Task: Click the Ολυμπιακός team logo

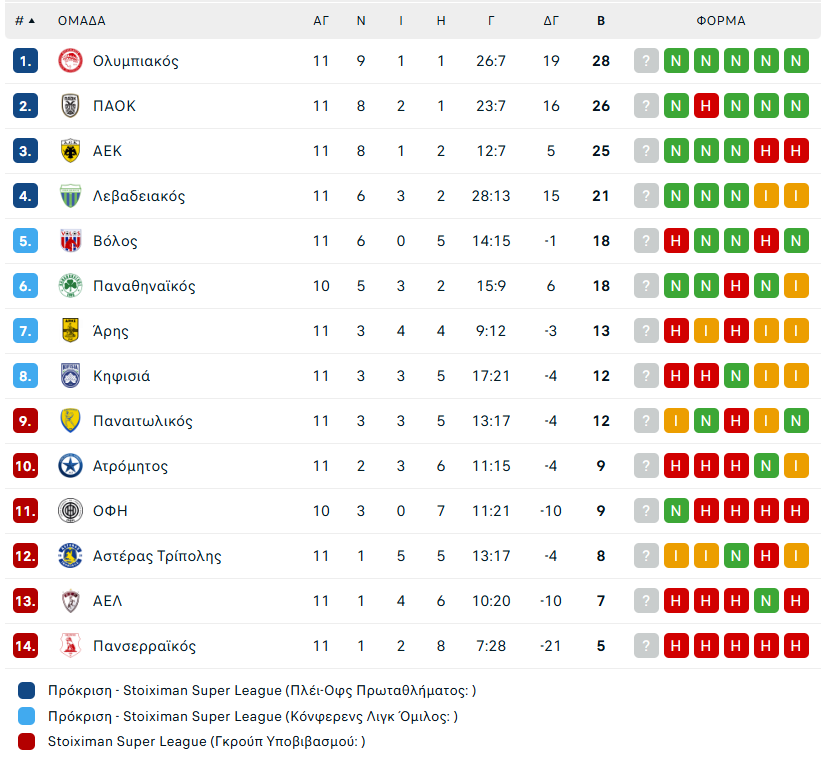Action: [x=70, y=61]
